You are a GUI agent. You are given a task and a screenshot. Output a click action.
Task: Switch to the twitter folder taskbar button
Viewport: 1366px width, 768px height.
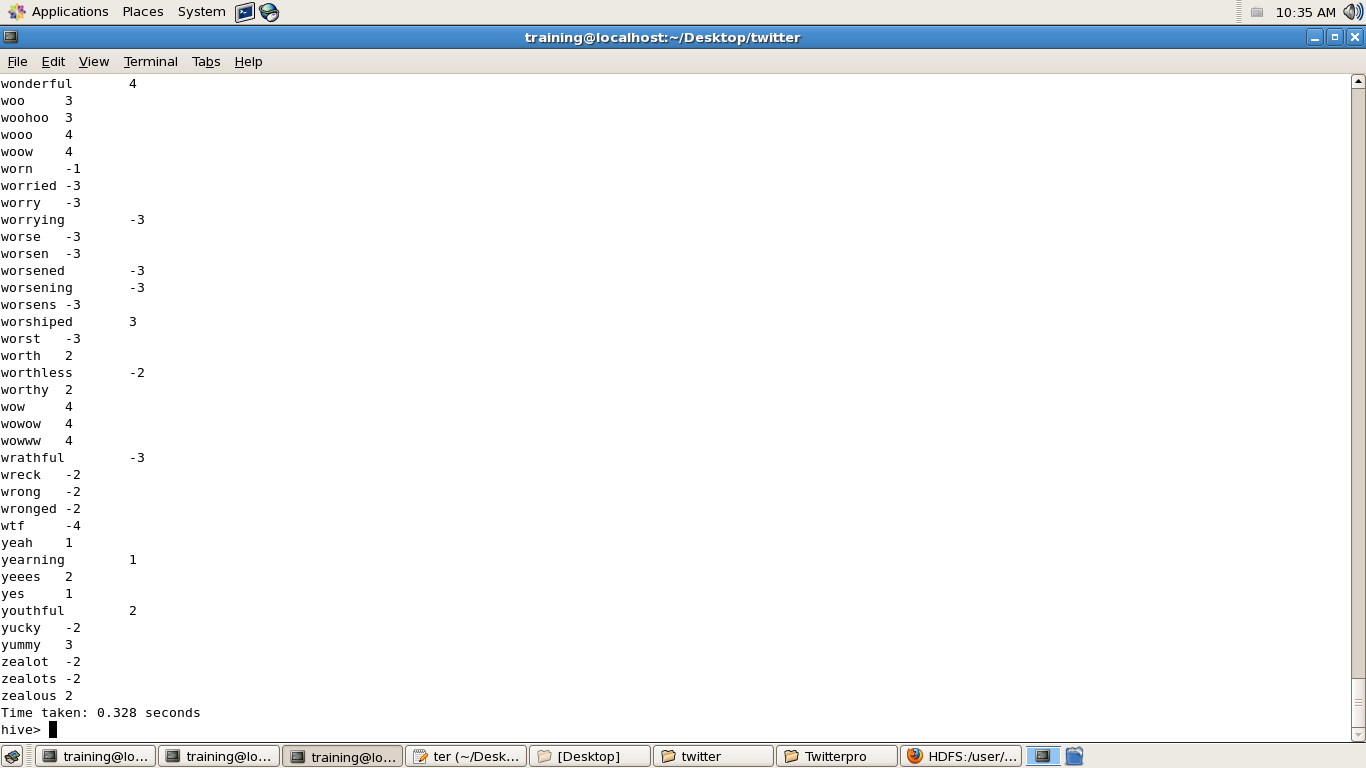click(x=714, y=757)
